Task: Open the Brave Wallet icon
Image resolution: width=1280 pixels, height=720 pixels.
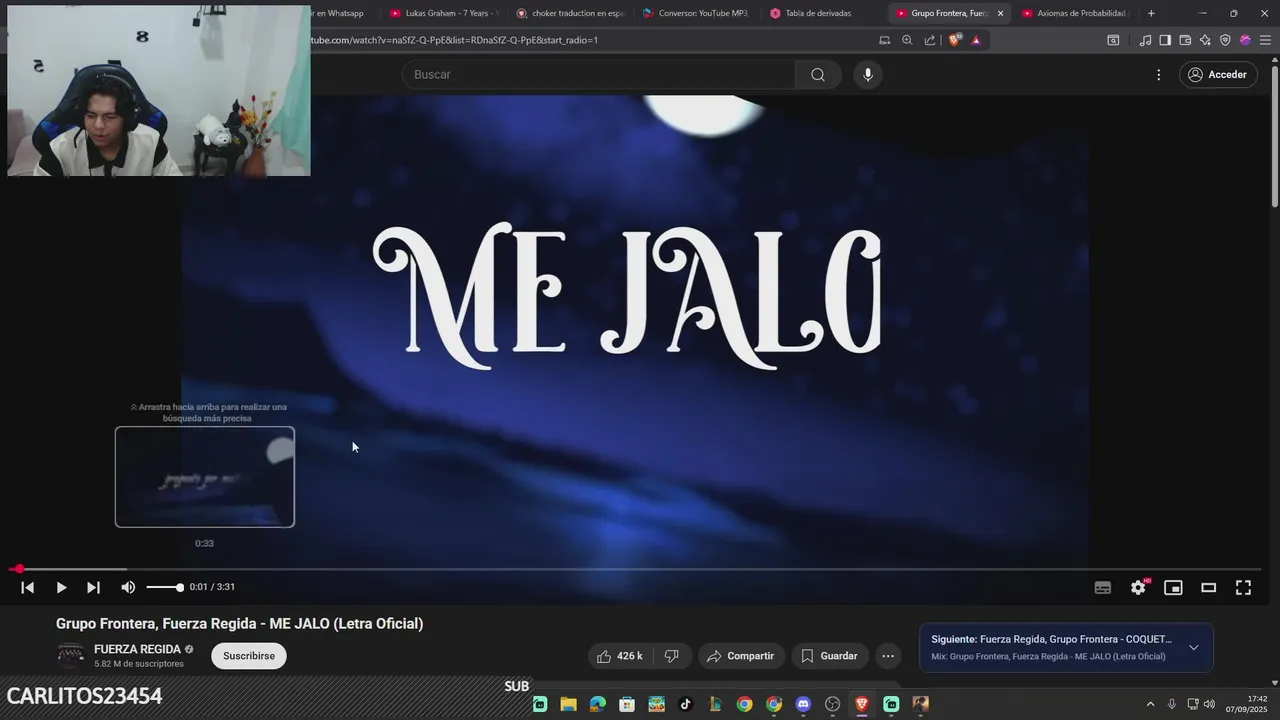Action: click(x=1185, y=40)
